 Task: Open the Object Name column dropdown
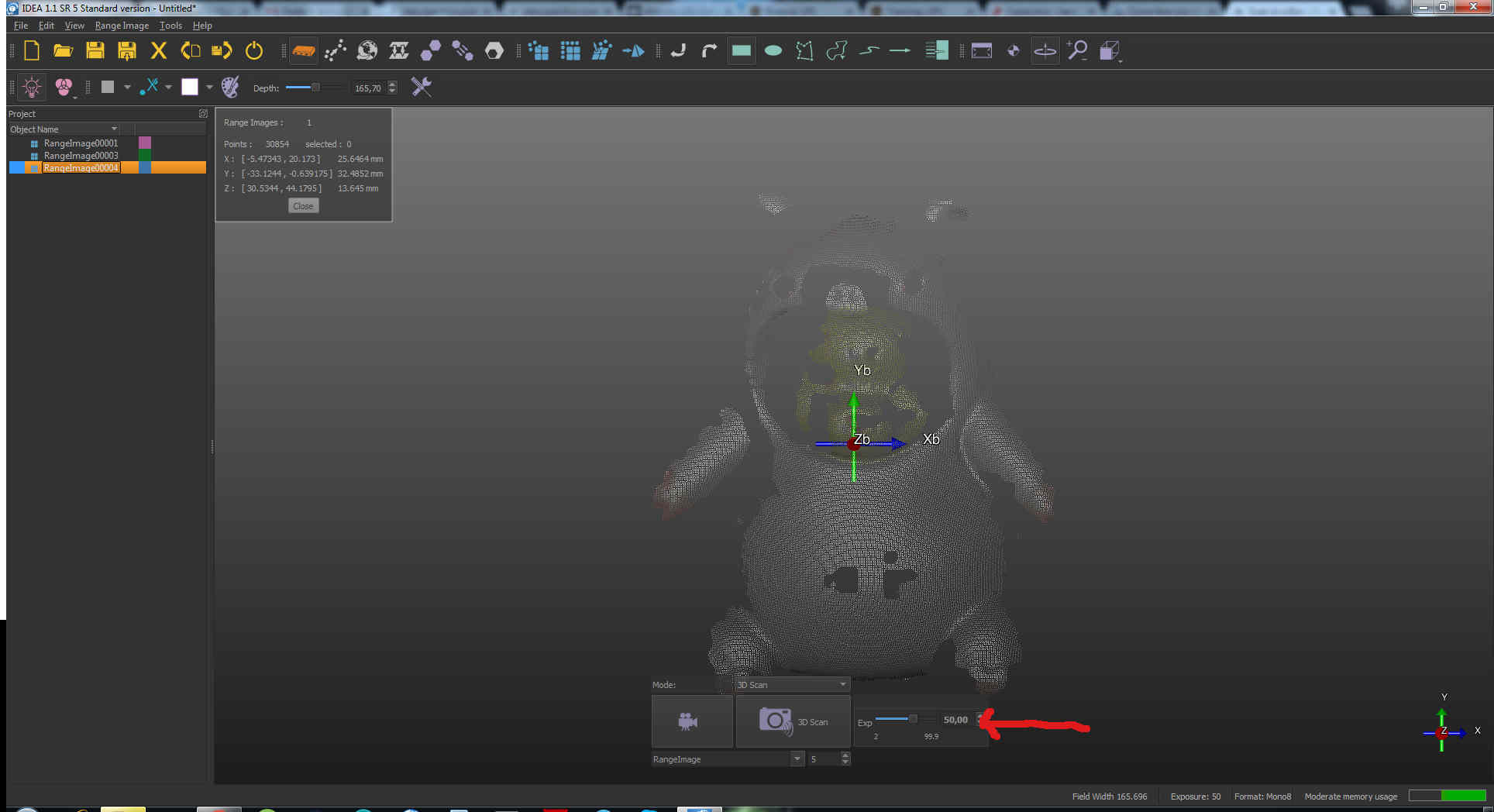click(114, 129)
